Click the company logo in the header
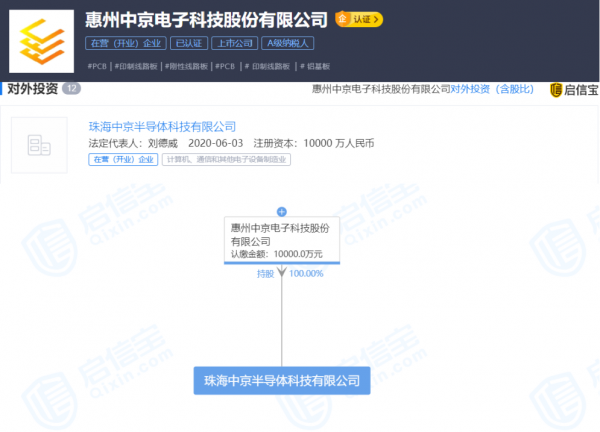This screenshot has width=600, height=432. point(41,41)
